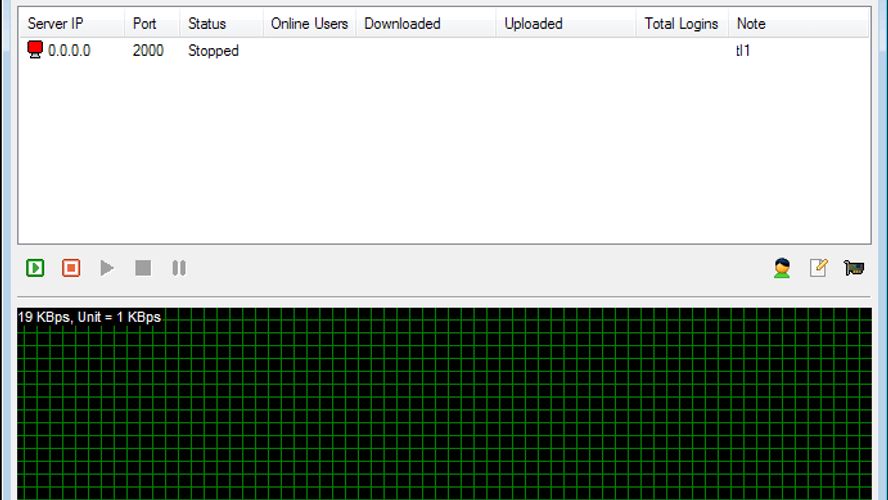Click the red Stop All servers icon
888x500 pixels.
71,268
